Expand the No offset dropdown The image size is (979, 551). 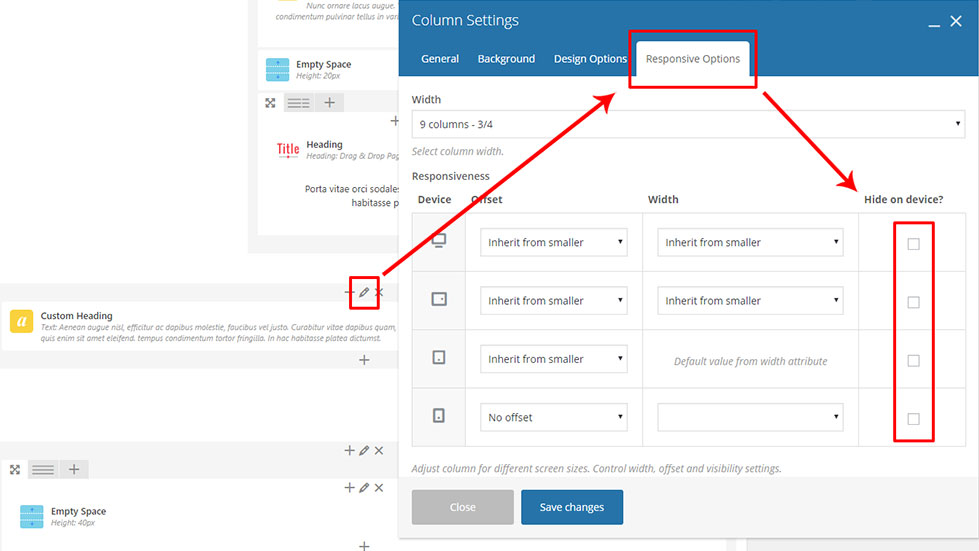coord(554,418)
